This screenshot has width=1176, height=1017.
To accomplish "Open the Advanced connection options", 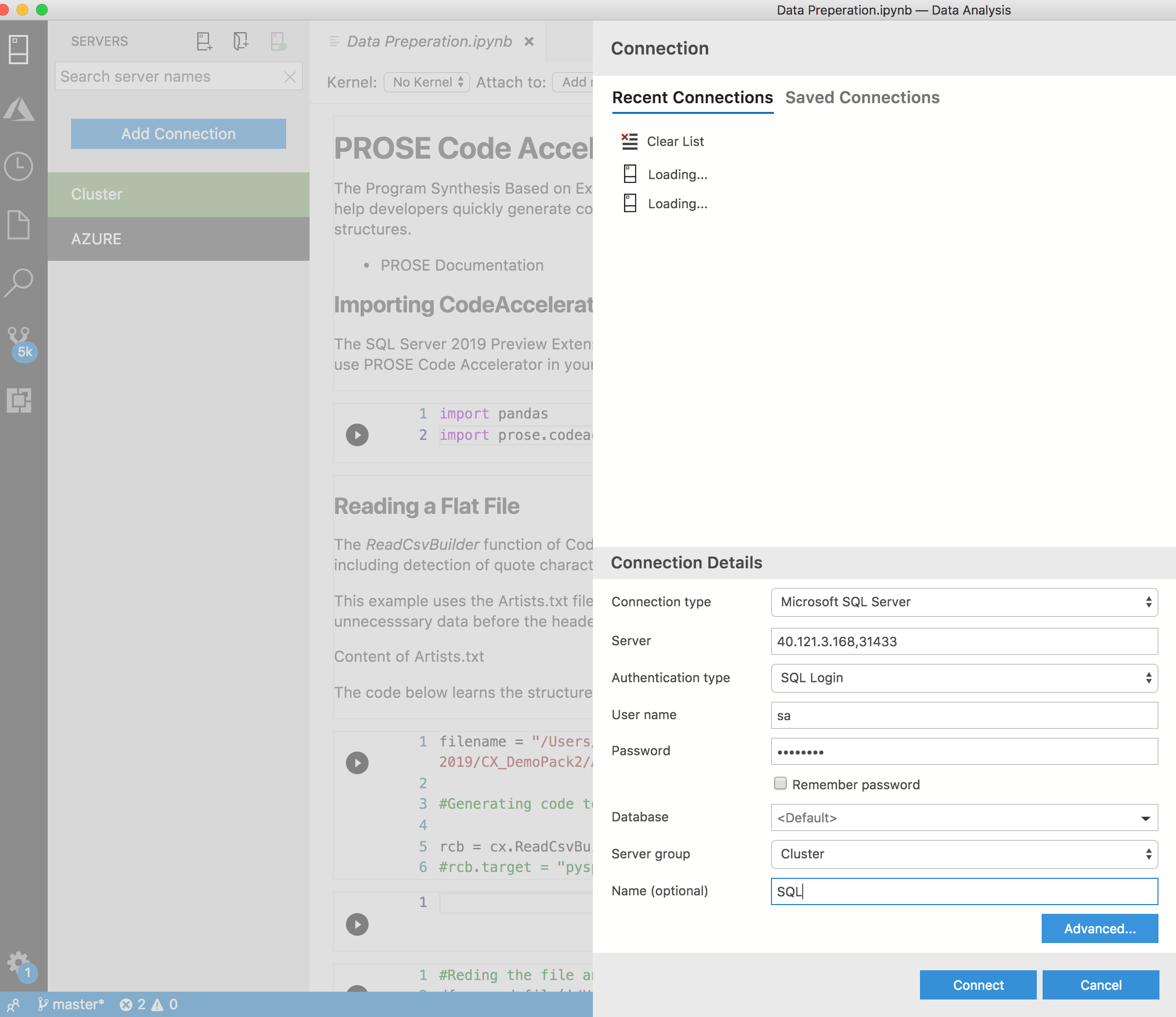I will point(1100,928).
